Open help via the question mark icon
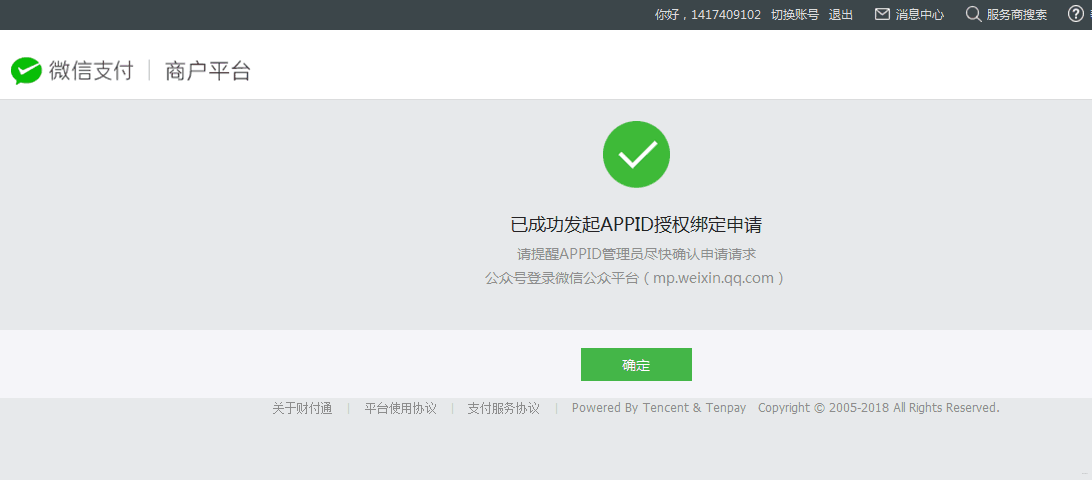This screenshot has width=1092, height=480. pos(1074,14)
